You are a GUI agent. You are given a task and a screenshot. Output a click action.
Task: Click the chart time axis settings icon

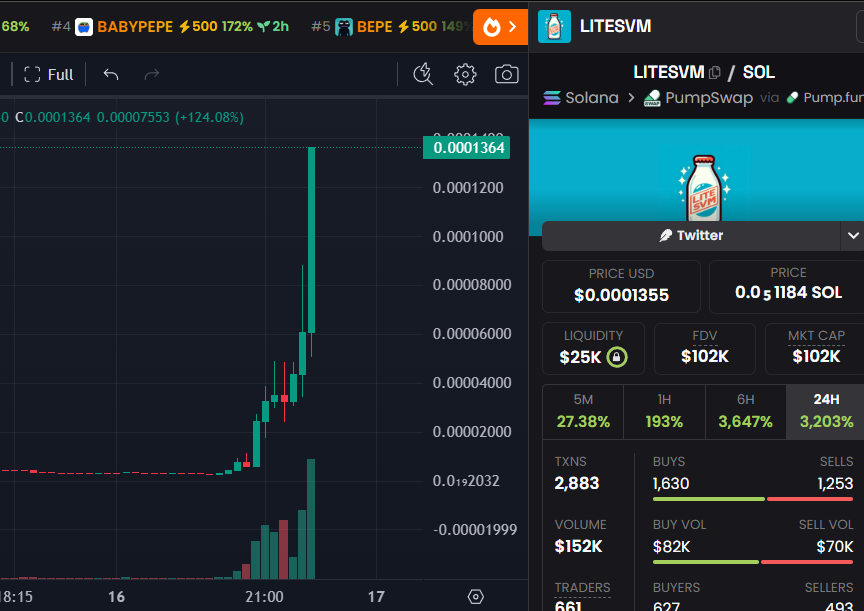click(x=476, y=597)
